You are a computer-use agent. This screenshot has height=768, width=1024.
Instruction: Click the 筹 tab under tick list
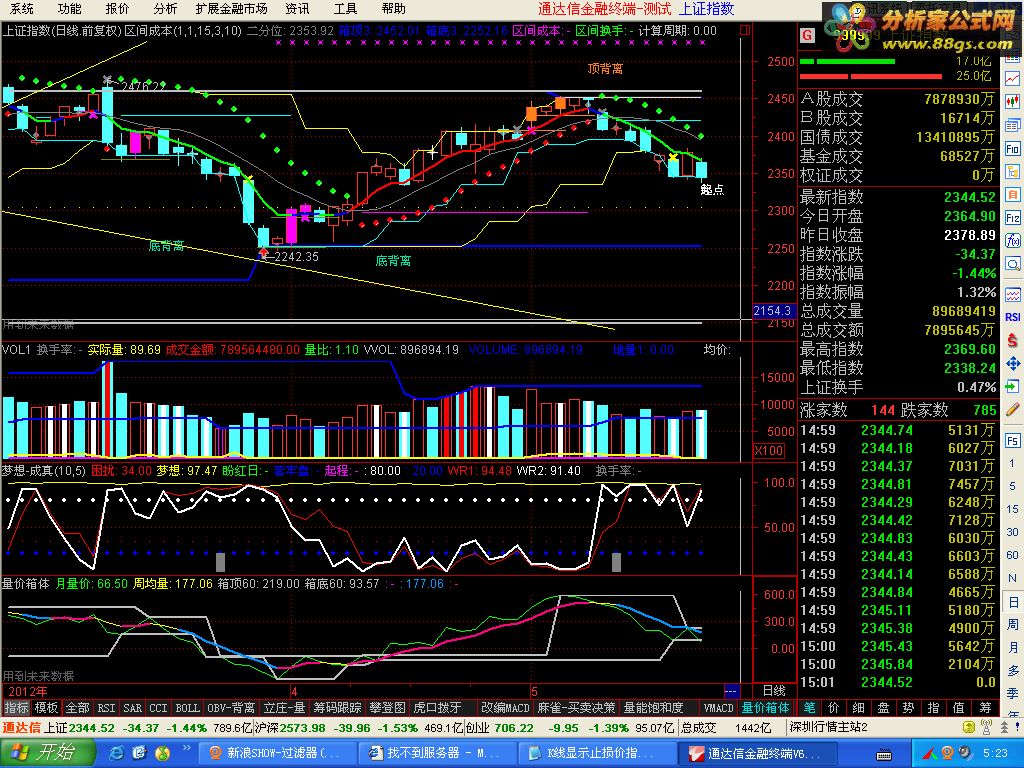pos(985,707)
